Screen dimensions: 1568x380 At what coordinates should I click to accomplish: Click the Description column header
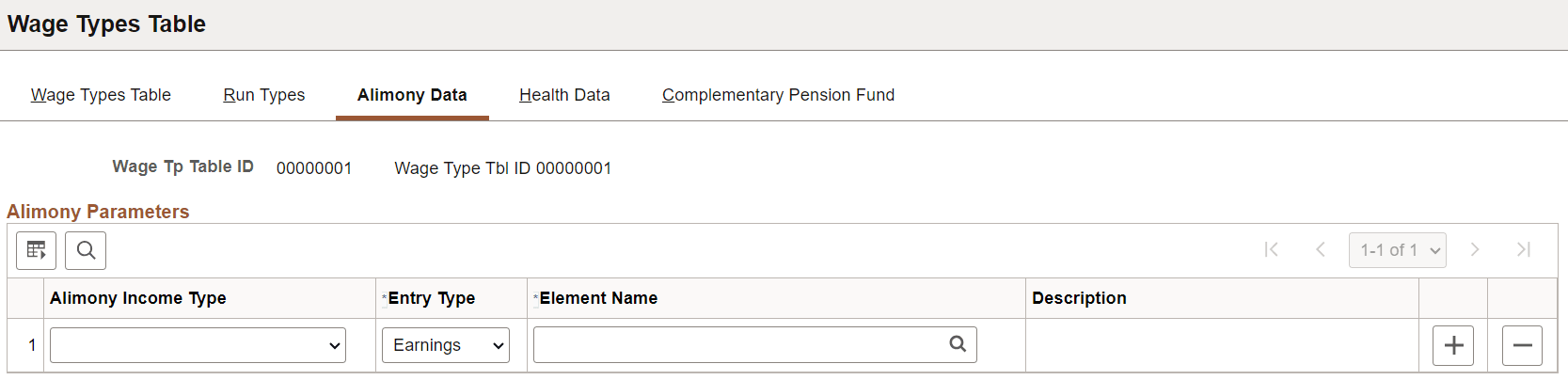pyautogui.click(x=1079, y=298)
